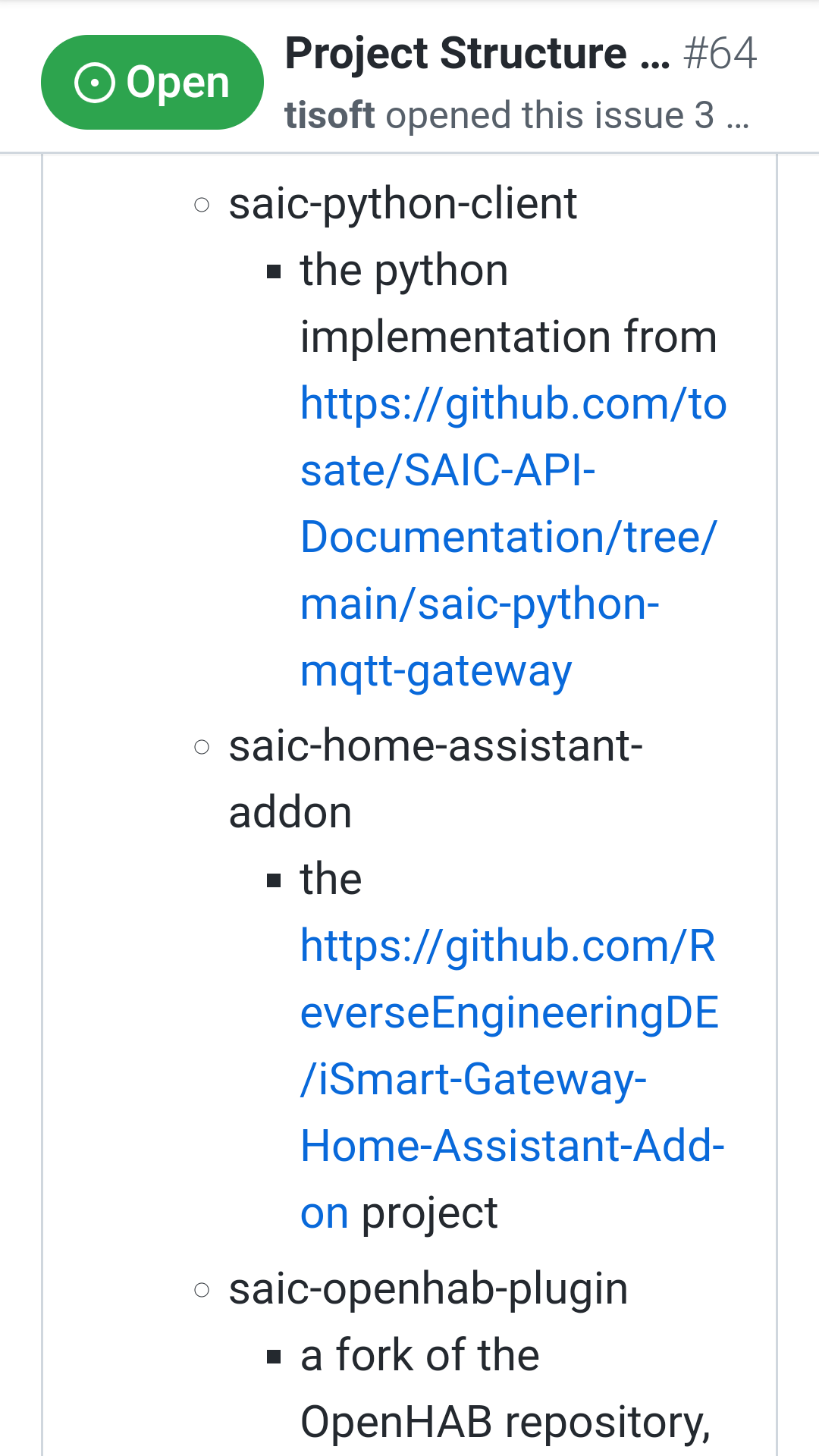Select the saic-openhab-plugin list item text

click(428, 1290)
